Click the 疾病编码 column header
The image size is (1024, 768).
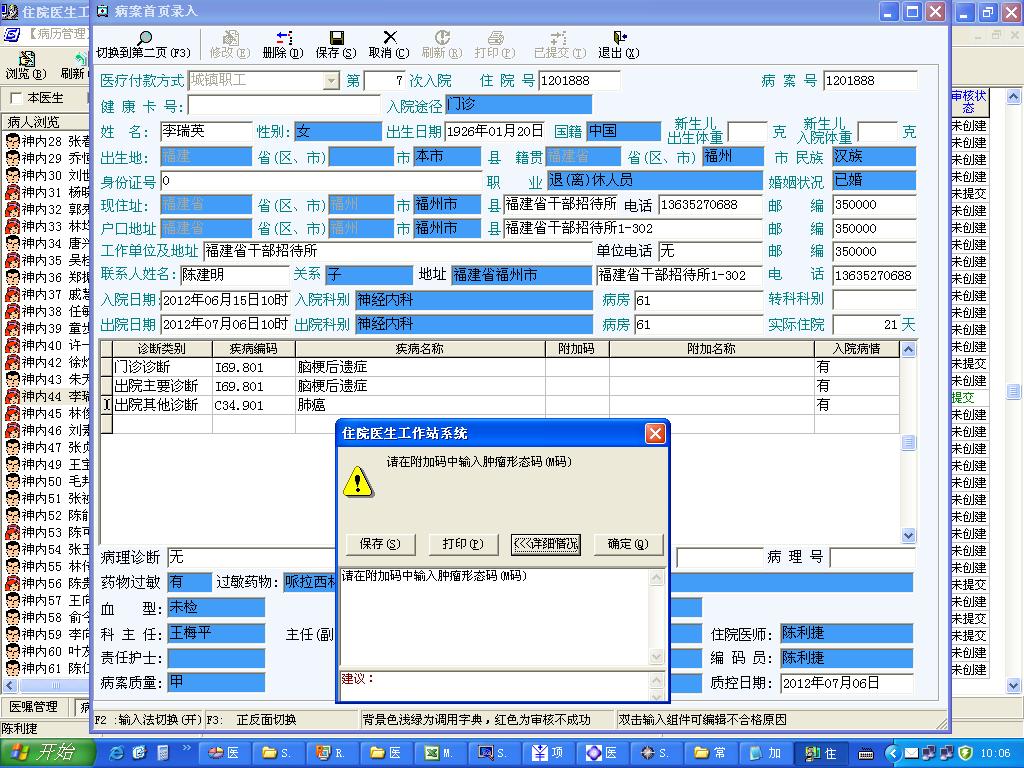253,349
